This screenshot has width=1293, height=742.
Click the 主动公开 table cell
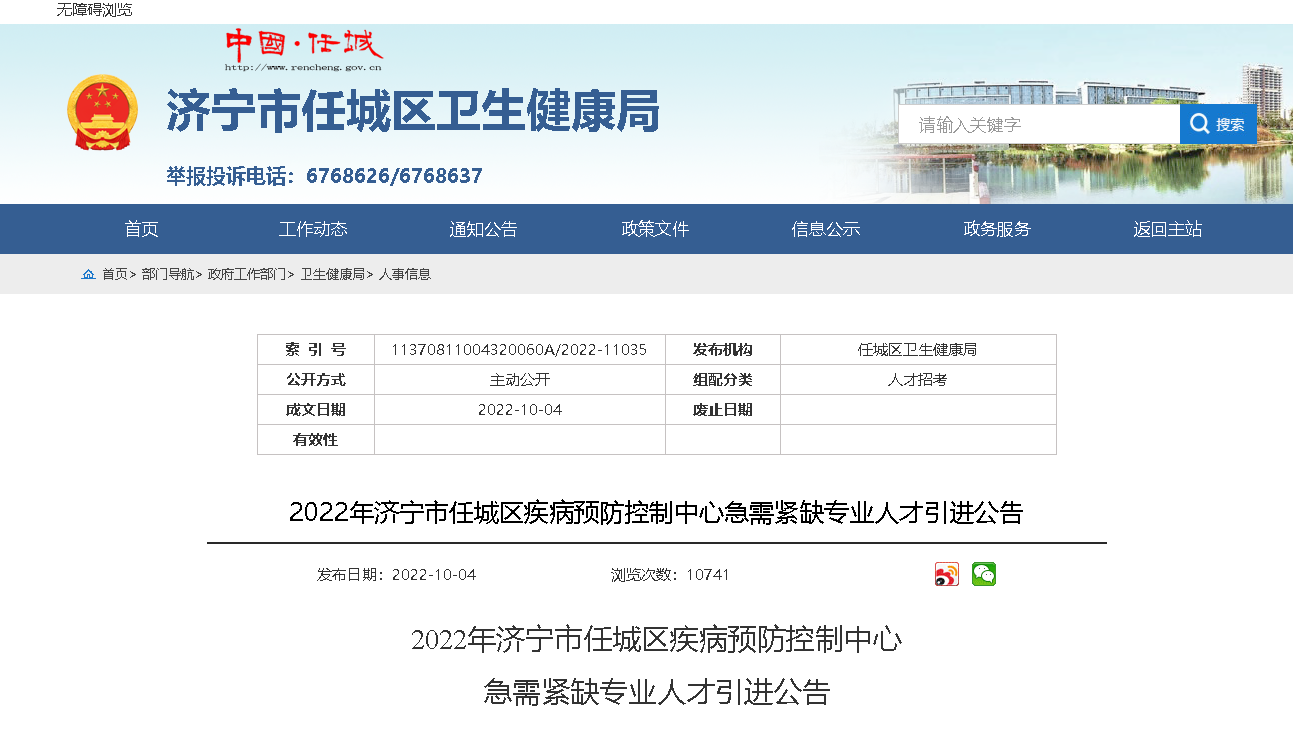(520, 380)
